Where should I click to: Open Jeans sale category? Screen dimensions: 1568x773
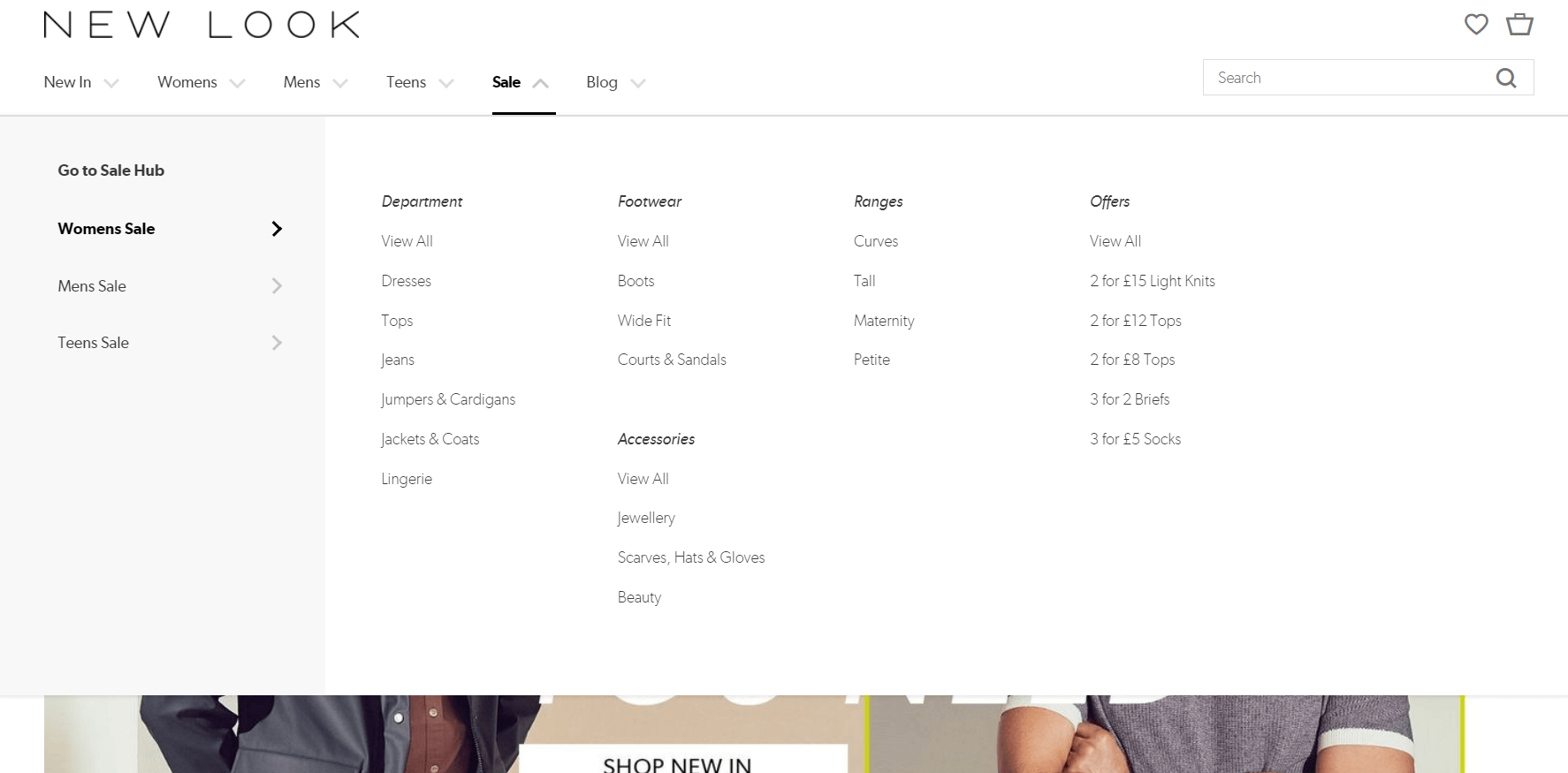398,360
